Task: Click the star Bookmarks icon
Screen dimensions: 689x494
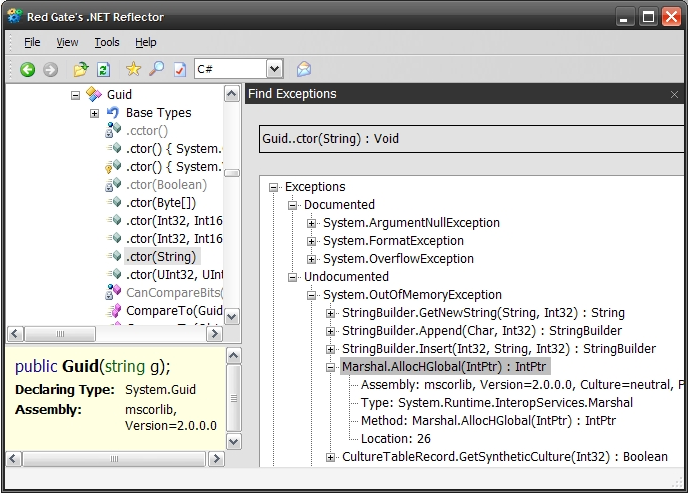Action: coord(133,69)
